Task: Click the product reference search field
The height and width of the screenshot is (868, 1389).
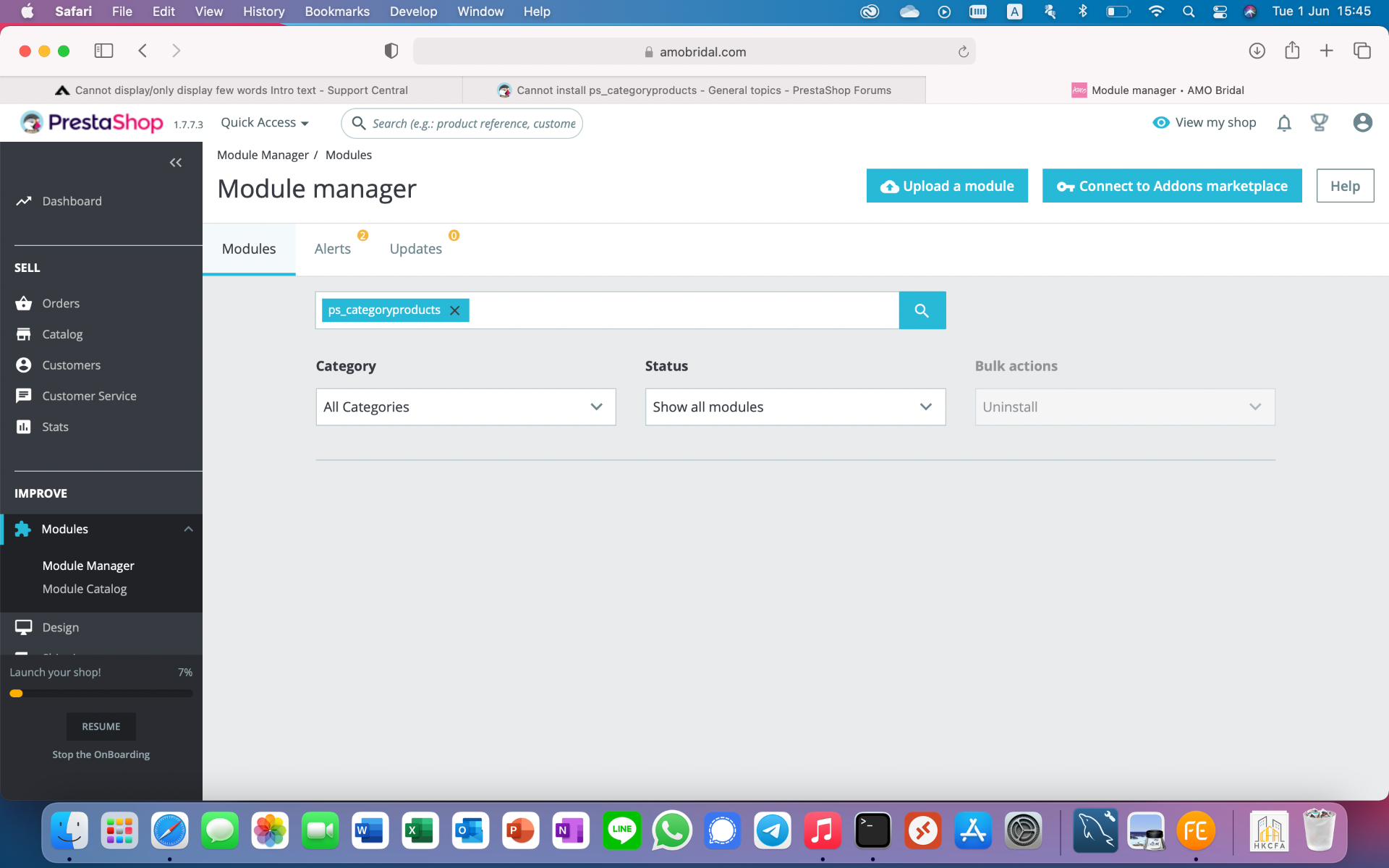Action: click(x=473, y=124)
